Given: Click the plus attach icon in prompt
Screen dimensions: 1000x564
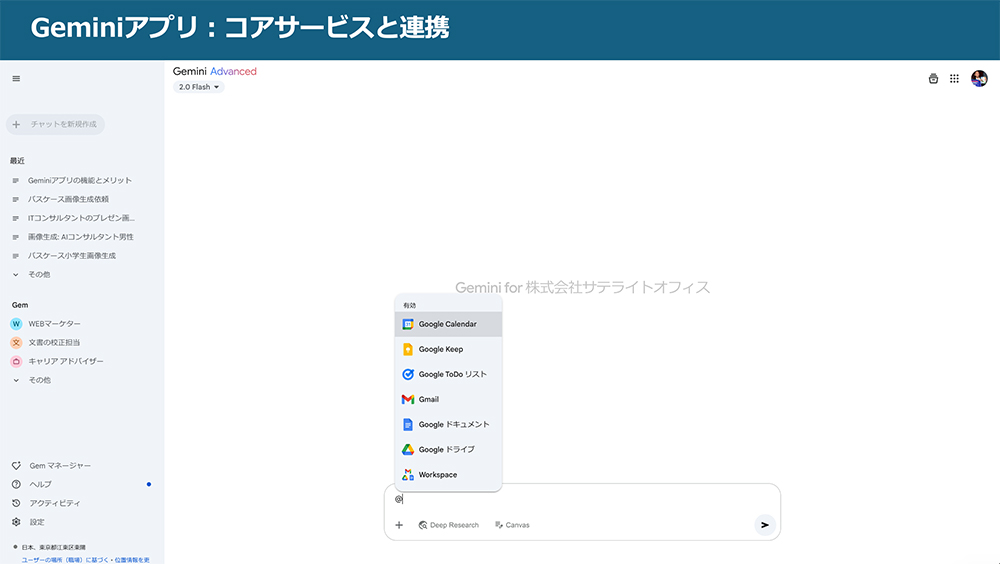Looking at the screenshot, I should coord(399,525).
